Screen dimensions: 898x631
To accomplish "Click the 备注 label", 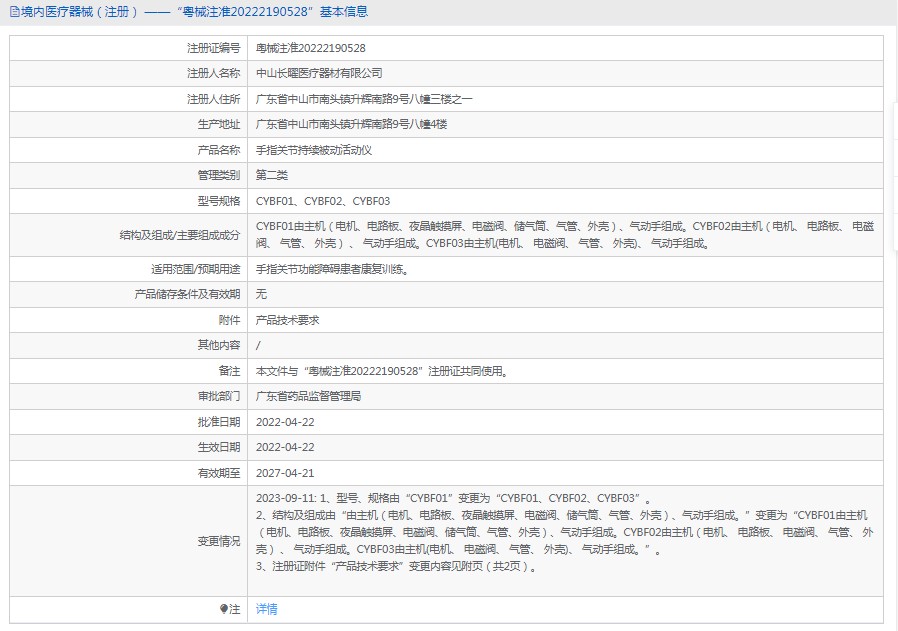I will [x=230, y=371].
